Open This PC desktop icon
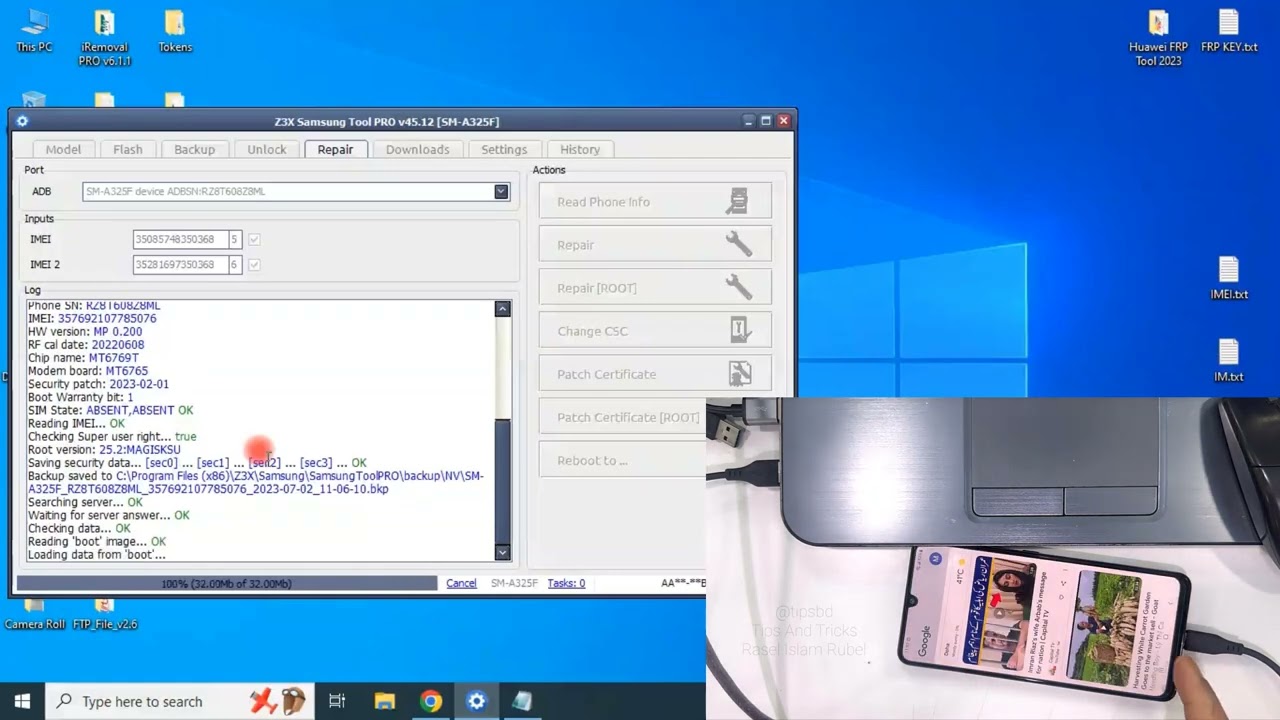Screen dimensions: 1280x720 (34, 30)
